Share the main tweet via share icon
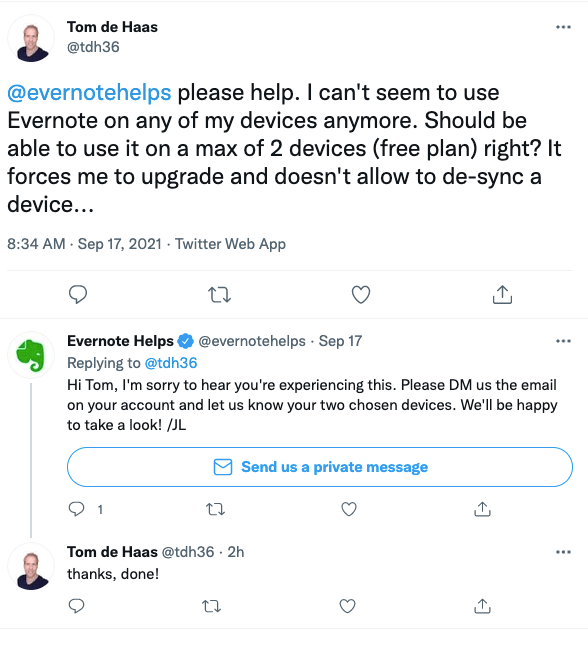This screenshot has width=588, height=650. click(502, 295)
